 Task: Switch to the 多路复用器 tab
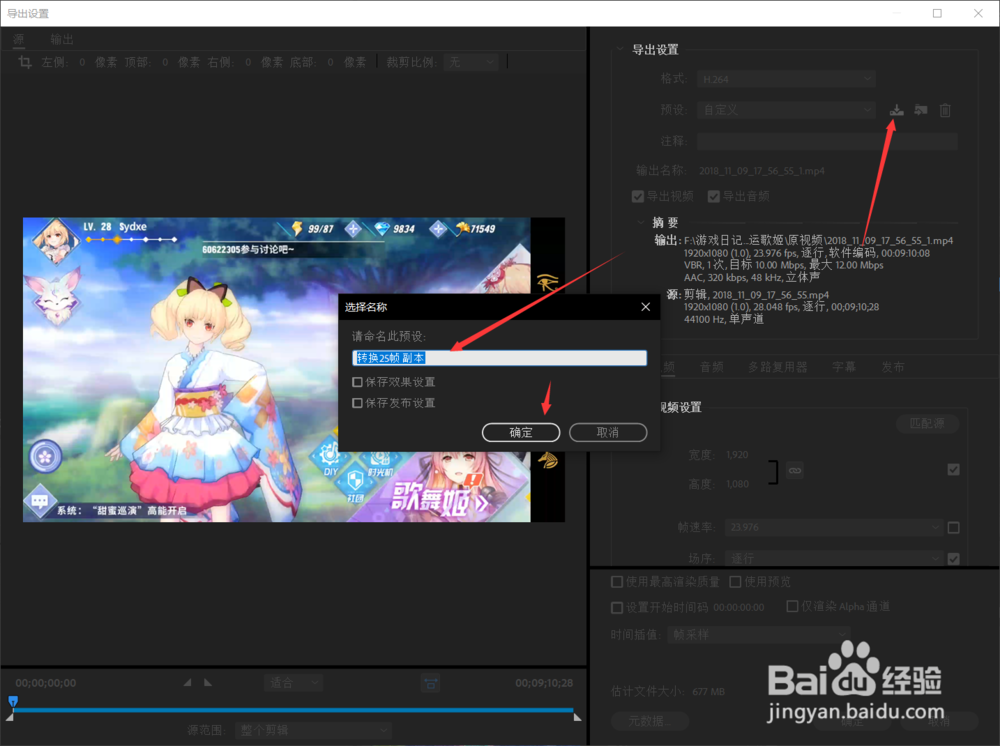[x=777, y=367]
